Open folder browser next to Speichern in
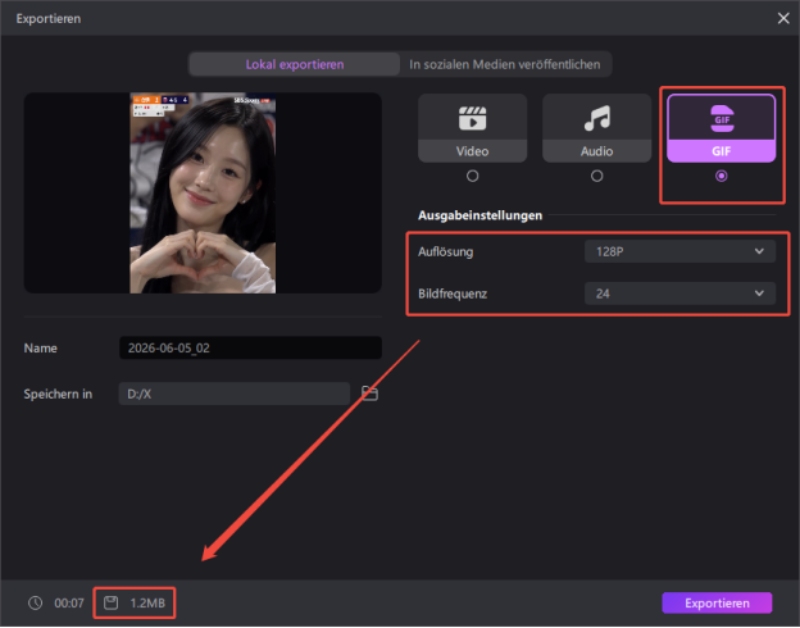This screenshot has height=628, width=800. [369, 393]
